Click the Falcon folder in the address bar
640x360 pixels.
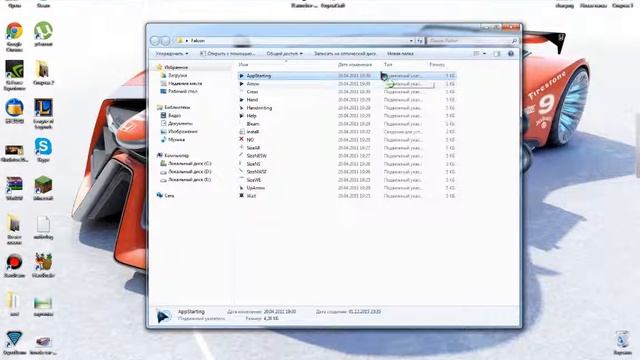(198, 41)
